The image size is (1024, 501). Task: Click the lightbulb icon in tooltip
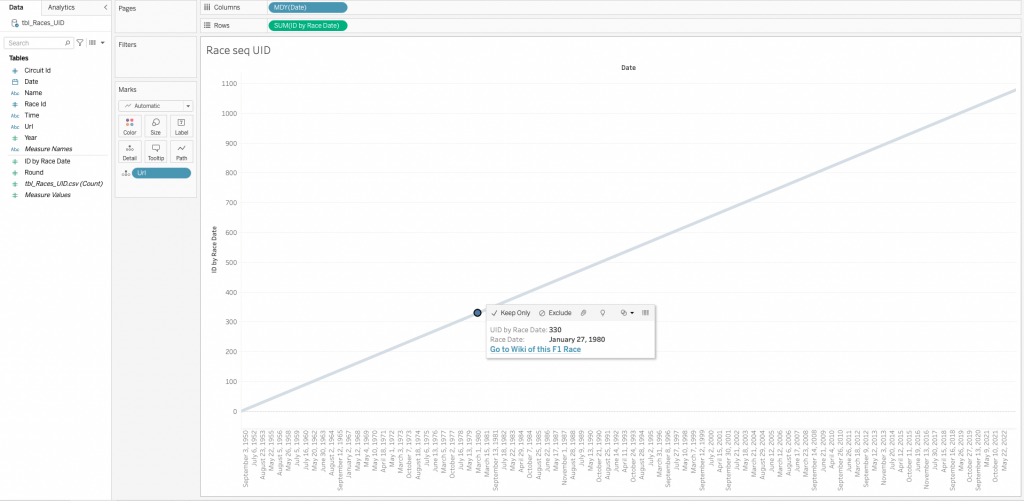tap(602, 313)
